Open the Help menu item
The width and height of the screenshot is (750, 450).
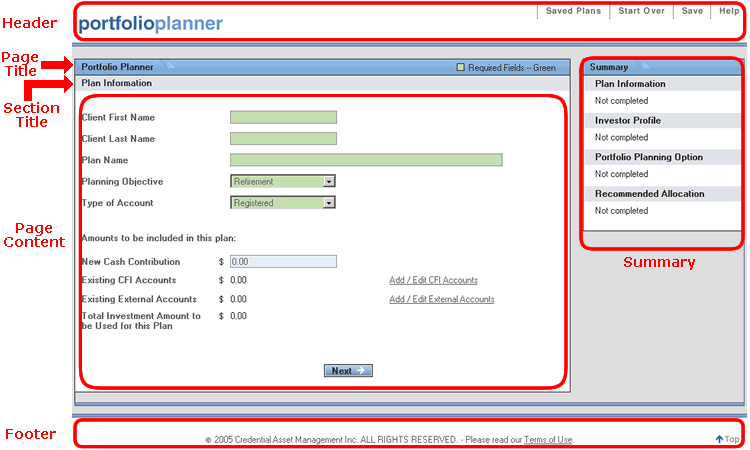point(729,11)
